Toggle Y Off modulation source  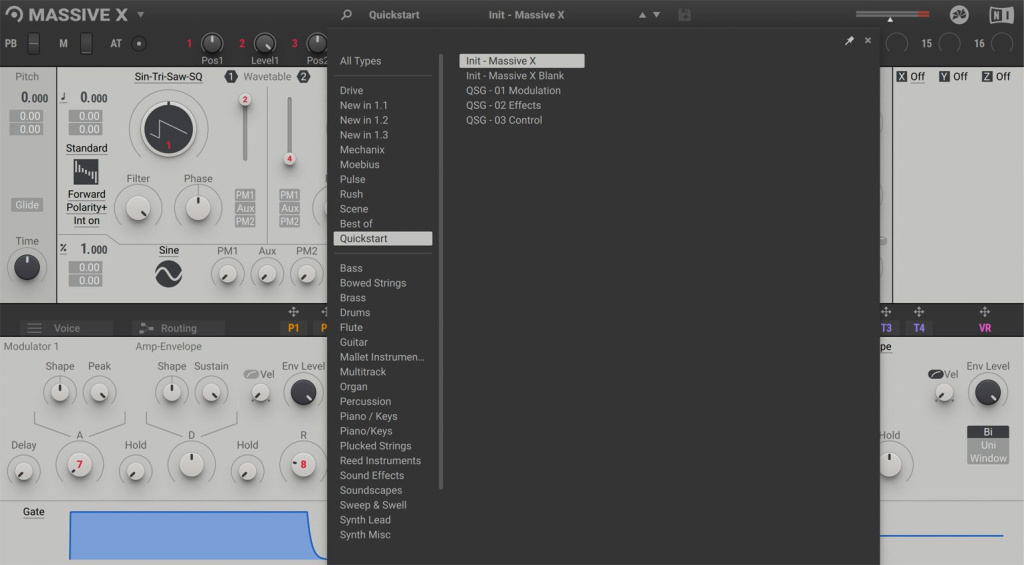click(x=953, y=76)
